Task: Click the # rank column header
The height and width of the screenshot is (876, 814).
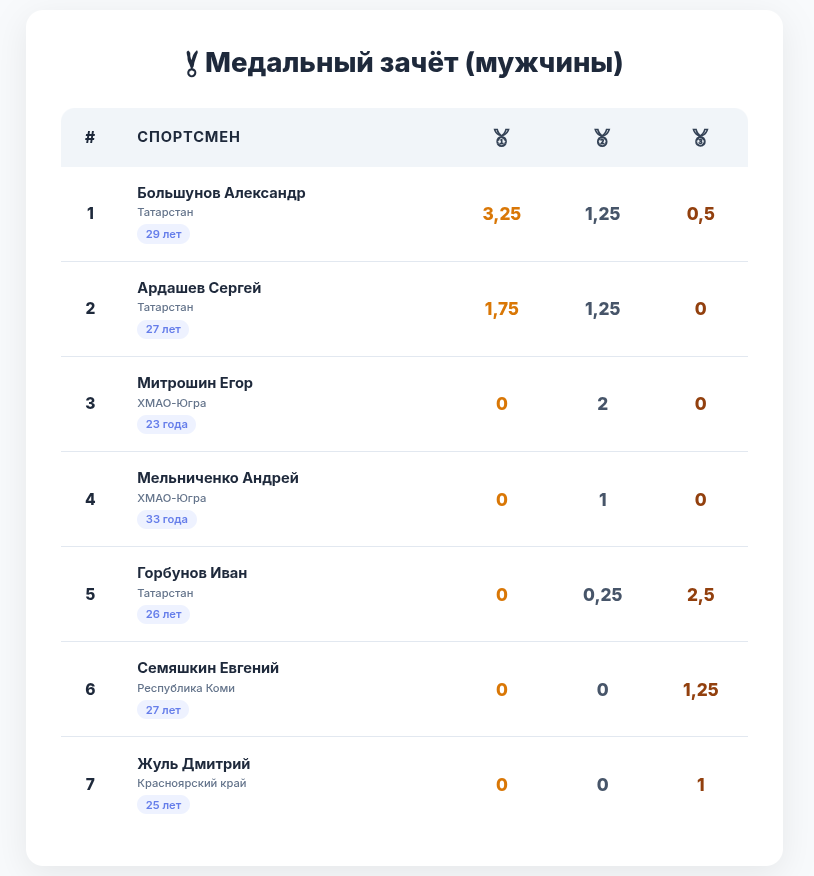Action: pyautogui.click(x=90, y=137)
